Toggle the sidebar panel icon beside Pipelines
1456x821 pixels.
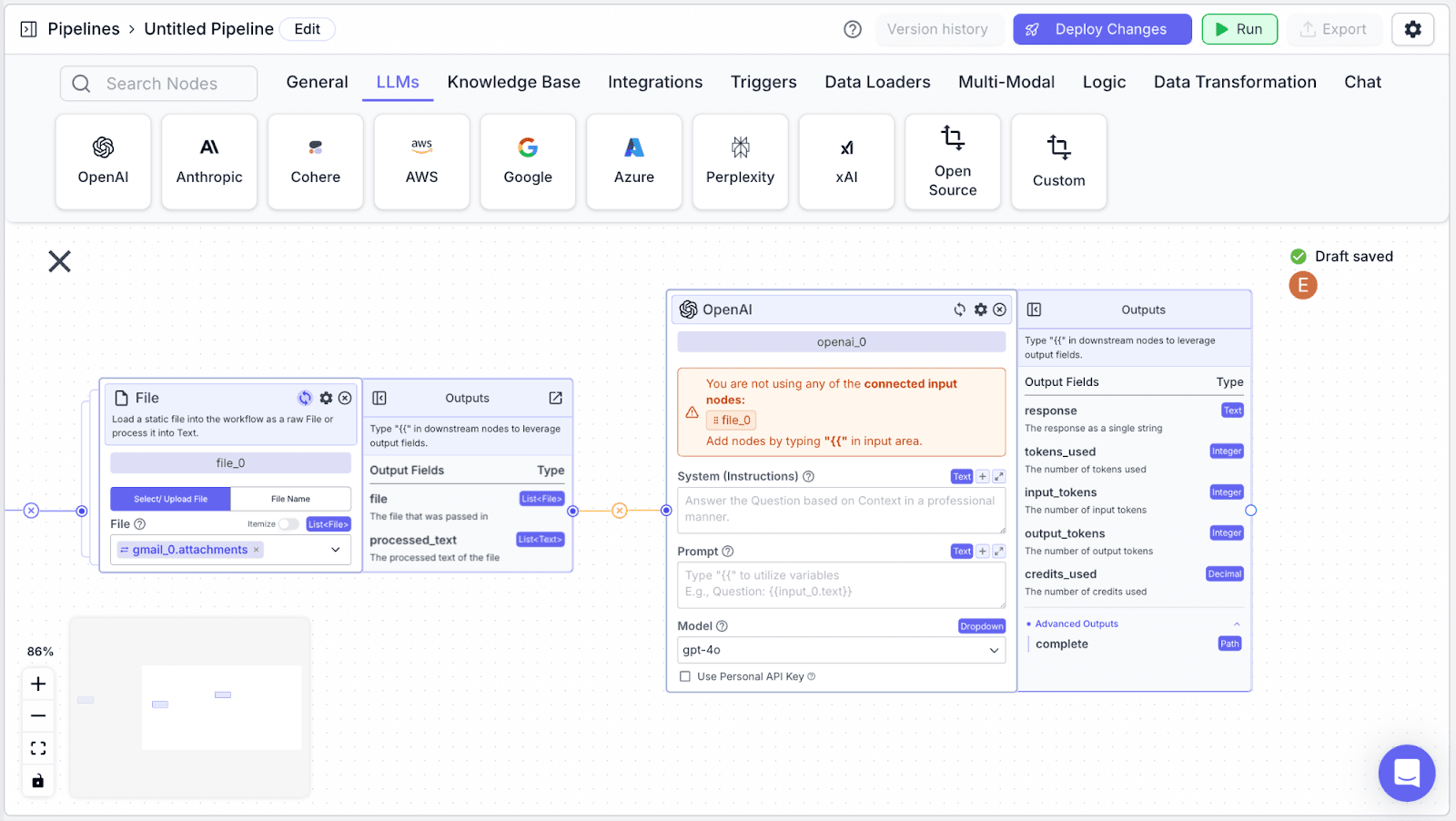pyautogui.click(x=28, y=29)
